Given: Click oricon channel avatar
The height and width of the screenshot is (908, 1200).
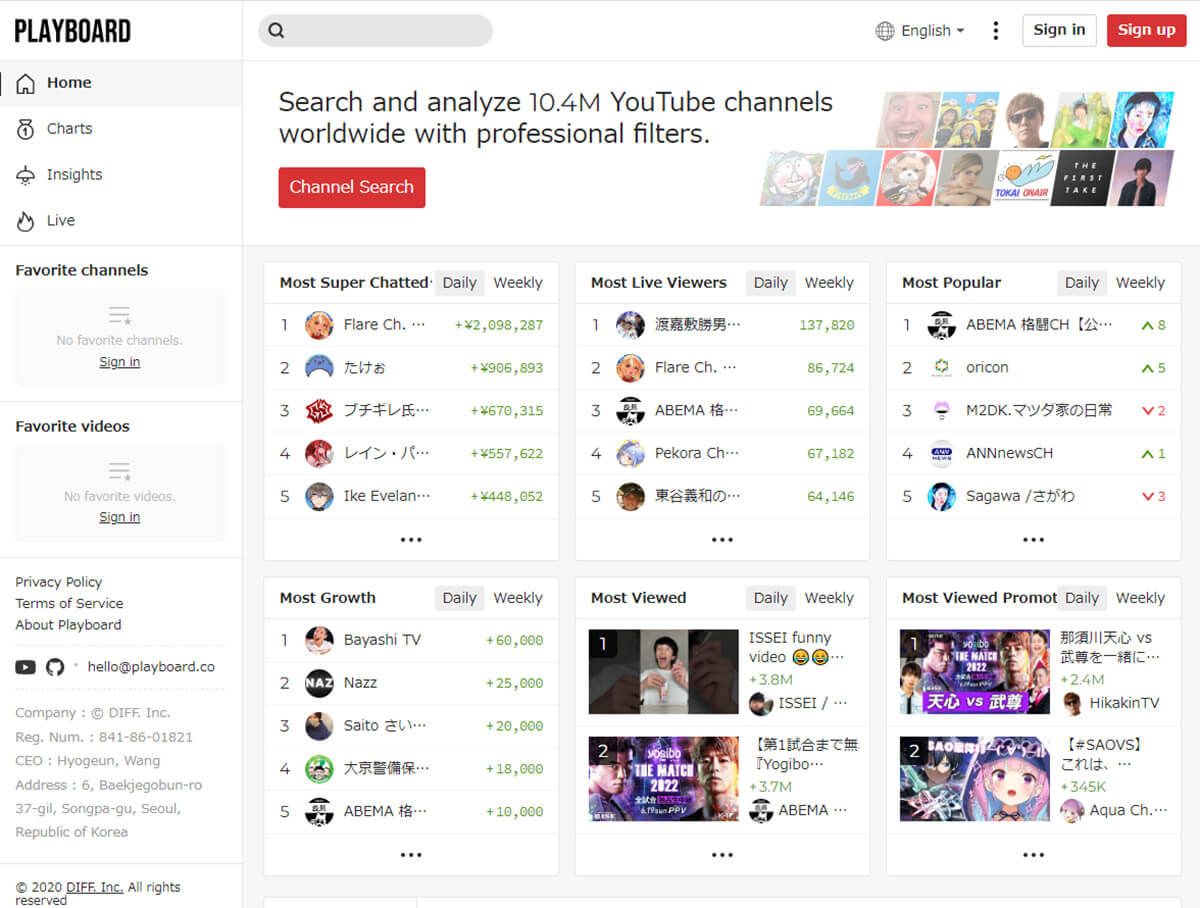Looking at the screenshot, I should point(942,368).
